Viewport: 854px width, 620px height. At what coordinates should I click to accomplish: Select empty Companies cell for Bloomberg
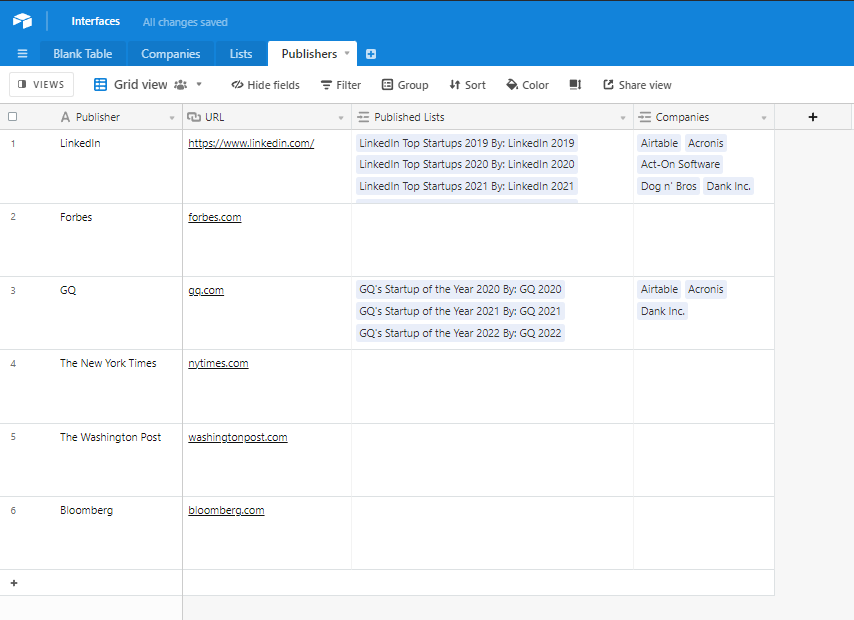click(x=704, y=533)
